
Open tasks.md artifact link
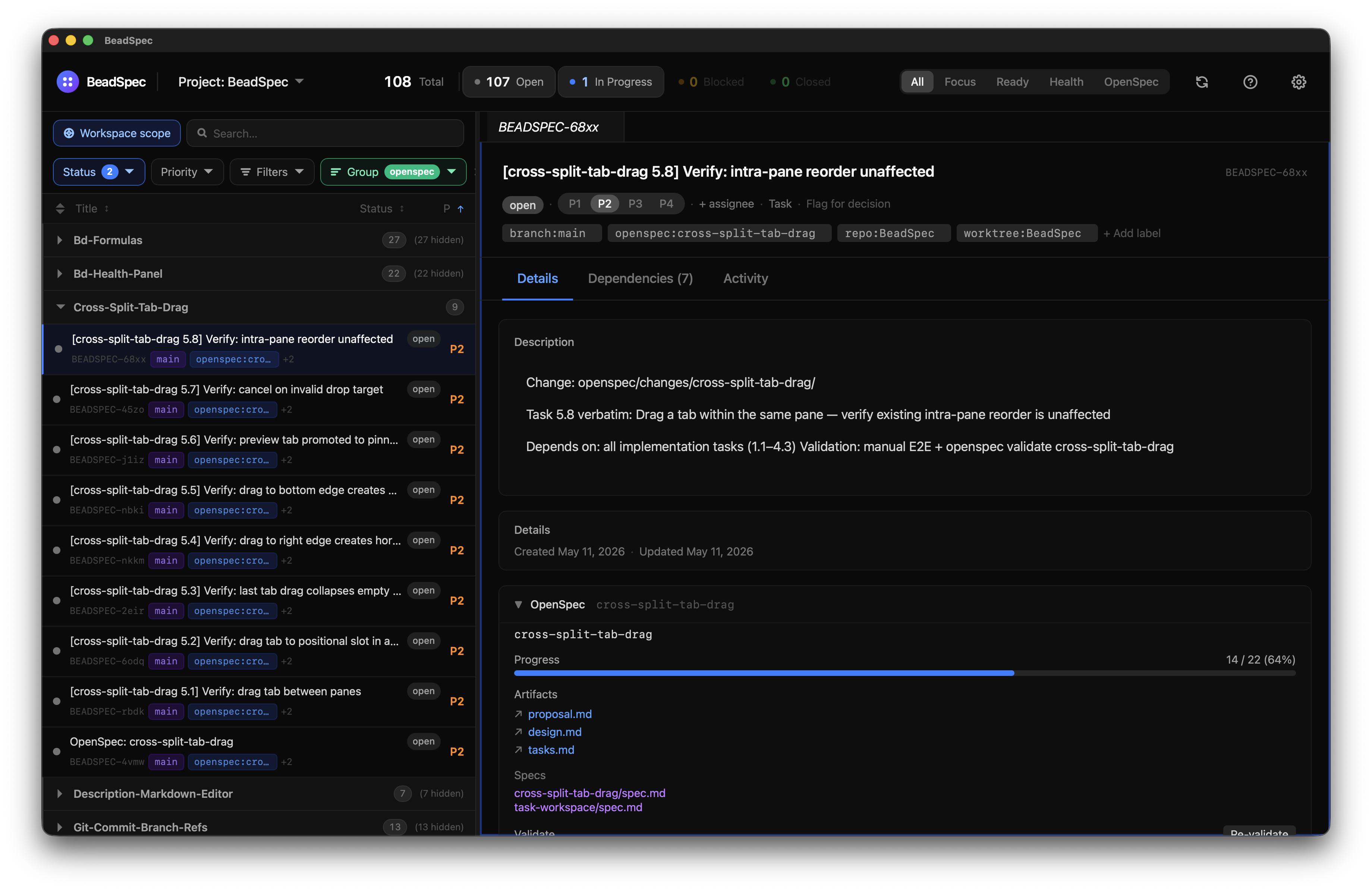[551, 750]
